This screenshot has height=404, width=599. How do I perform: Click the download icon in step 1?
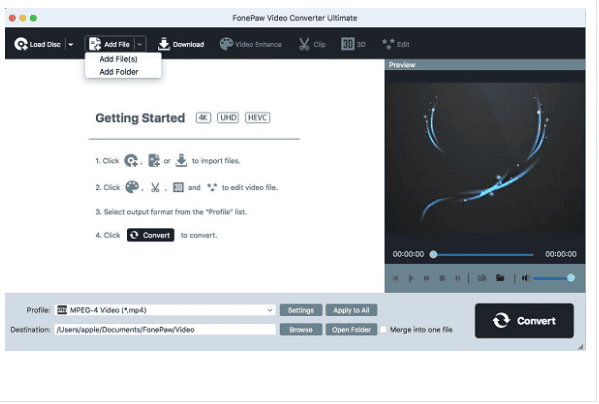(x=181, y=160)
